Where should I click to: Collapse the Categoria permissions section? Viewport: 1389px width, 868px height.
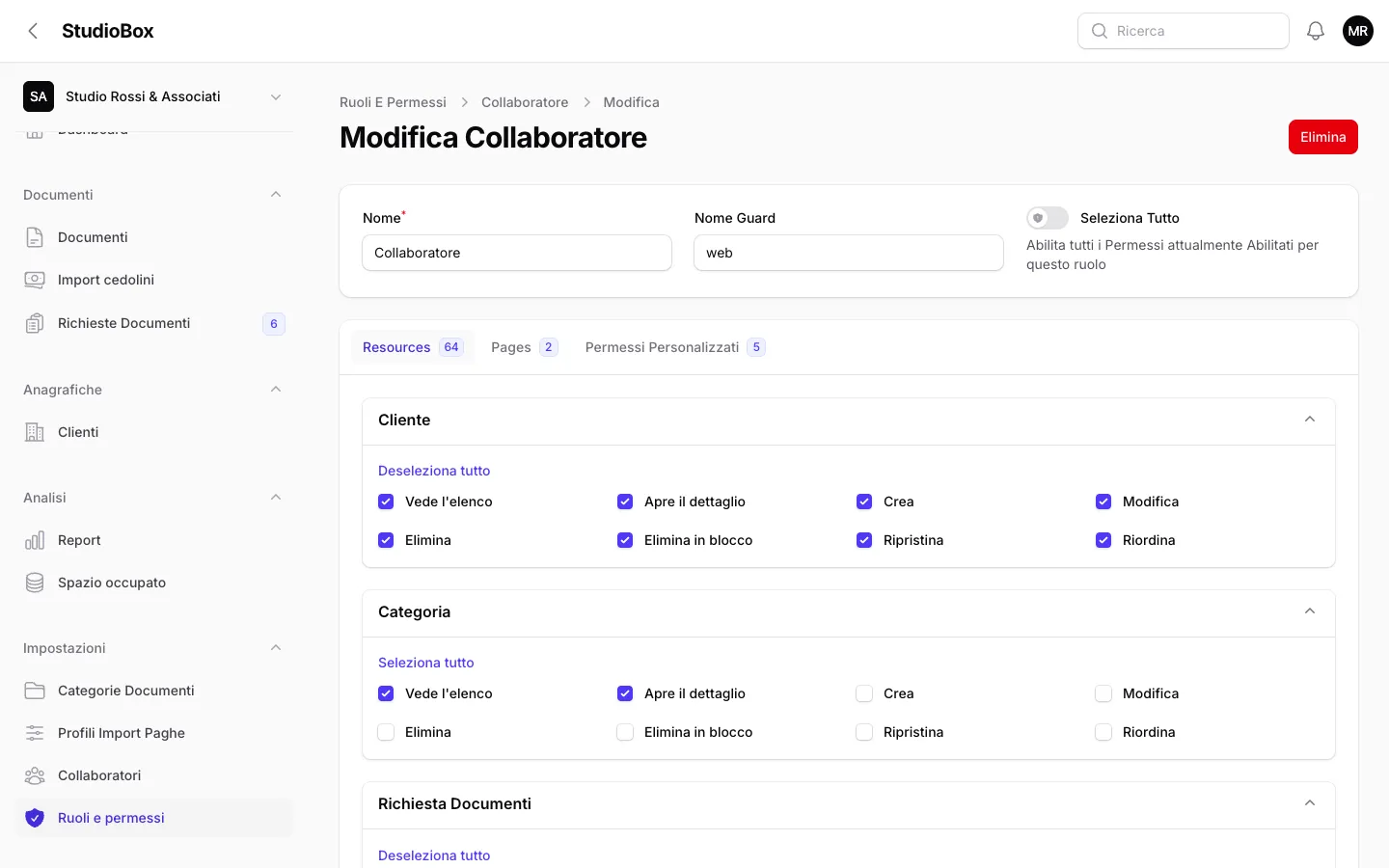coord(1310,611)
